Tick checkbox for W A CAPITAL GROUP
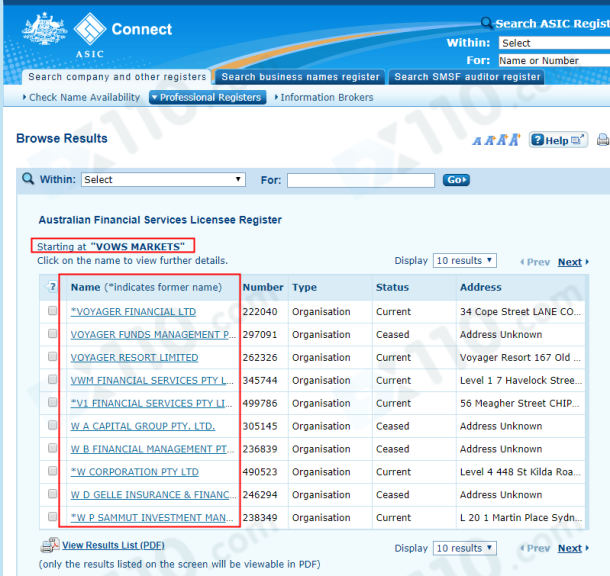This screenshot has width=610, height=576. pos(52,425)
